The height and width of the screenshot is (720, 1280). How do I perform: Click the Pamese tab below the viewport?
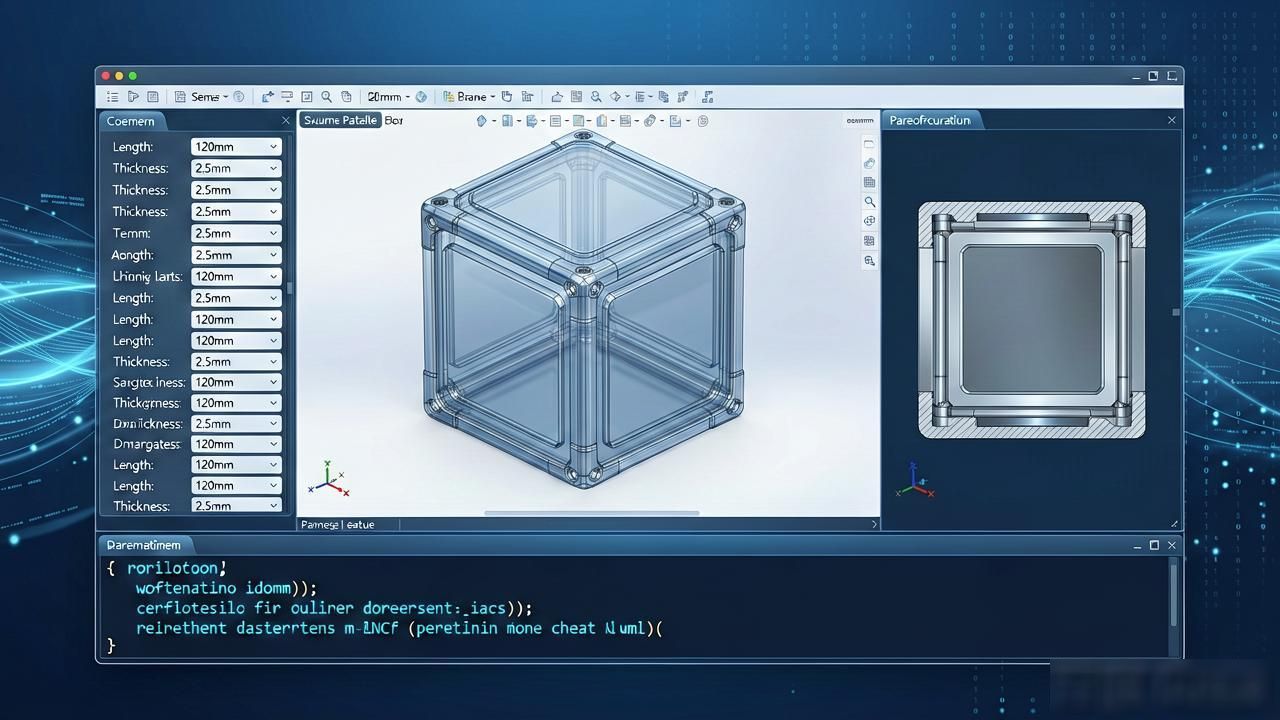[x=320, y=524]
